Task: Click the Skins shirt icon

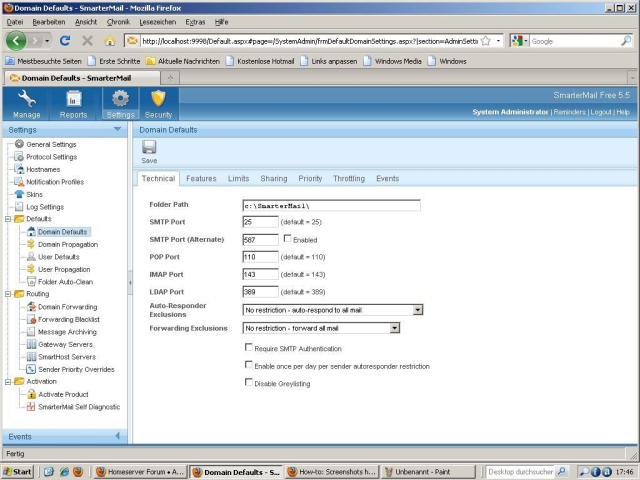Action: click(x=19, y=194)
